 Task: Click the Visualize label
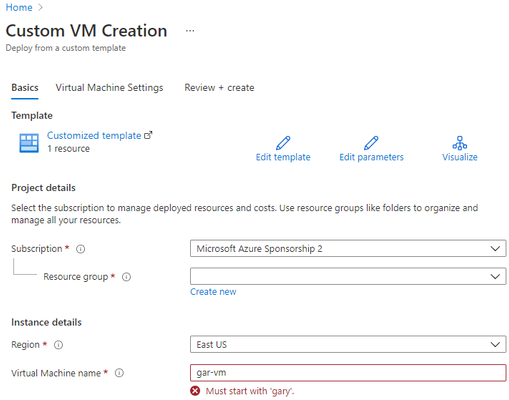460,157
